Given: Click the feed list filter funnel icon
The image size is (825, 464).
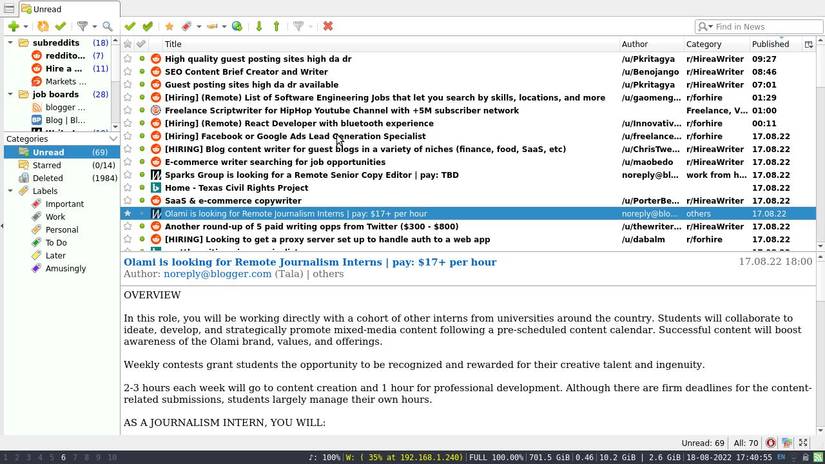Looking at the screenshot, I should pos(82,26).
